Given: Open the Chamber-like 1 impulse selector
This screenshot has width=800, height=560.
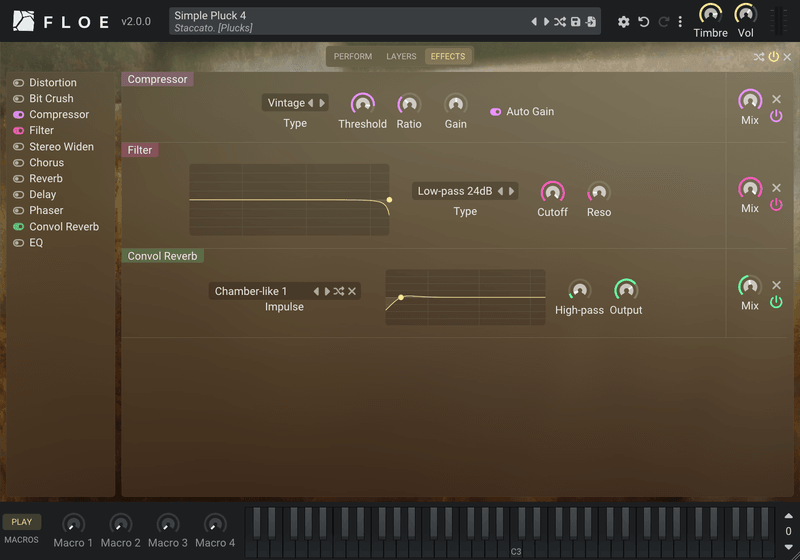Looking at the screenshot, I should (251, 291).
